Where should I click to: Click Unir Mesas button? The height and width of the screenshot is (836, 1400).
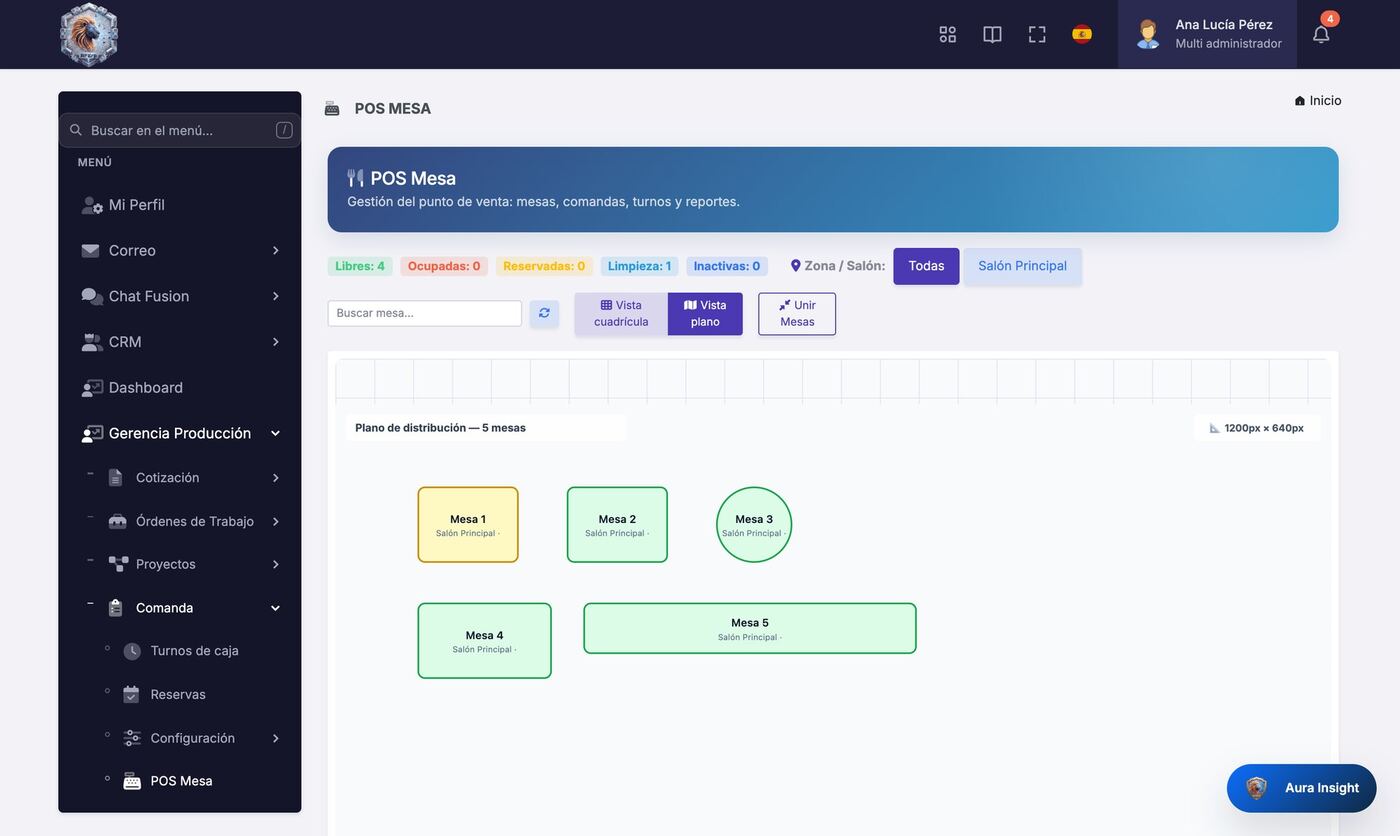pyautogui.click(x=797, y=314)
